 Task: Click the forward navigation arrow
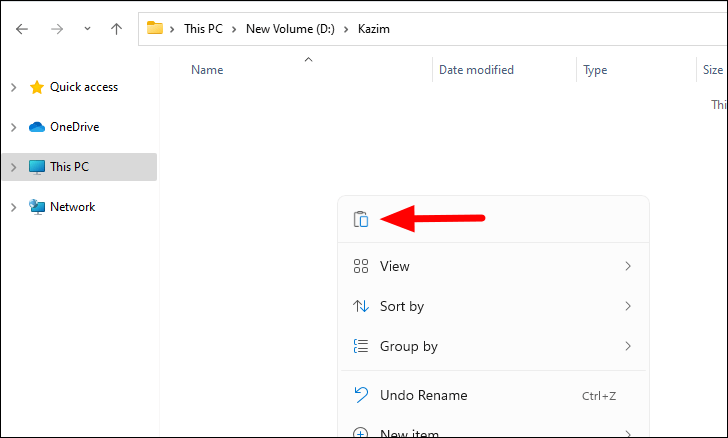click(57, 29)
